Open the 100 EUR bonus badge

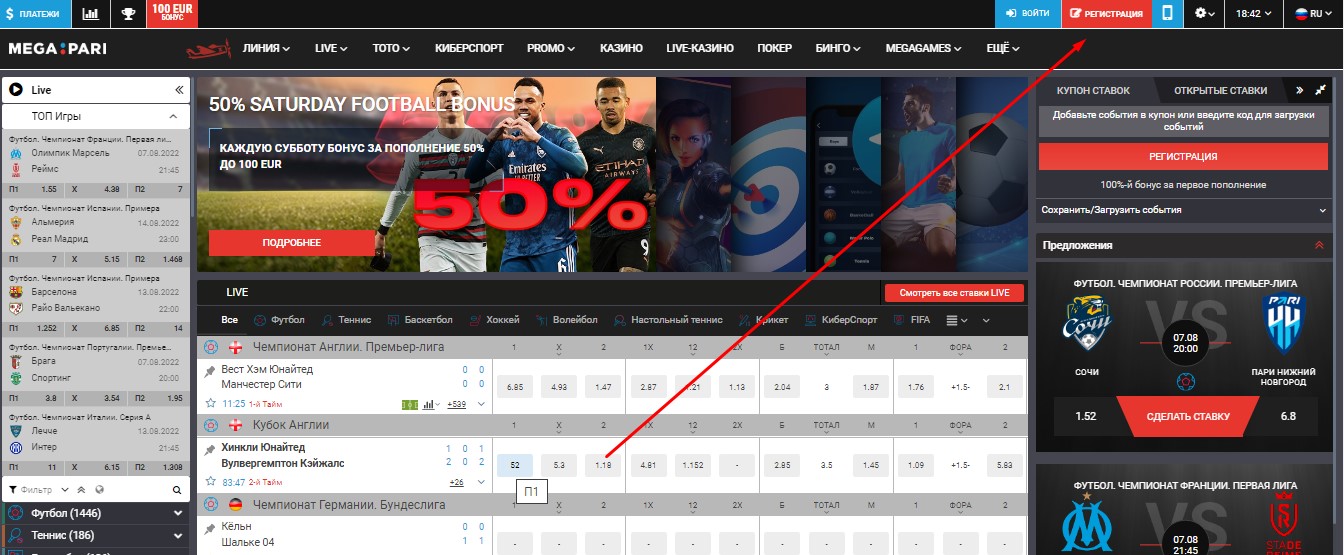coord(172,14)
